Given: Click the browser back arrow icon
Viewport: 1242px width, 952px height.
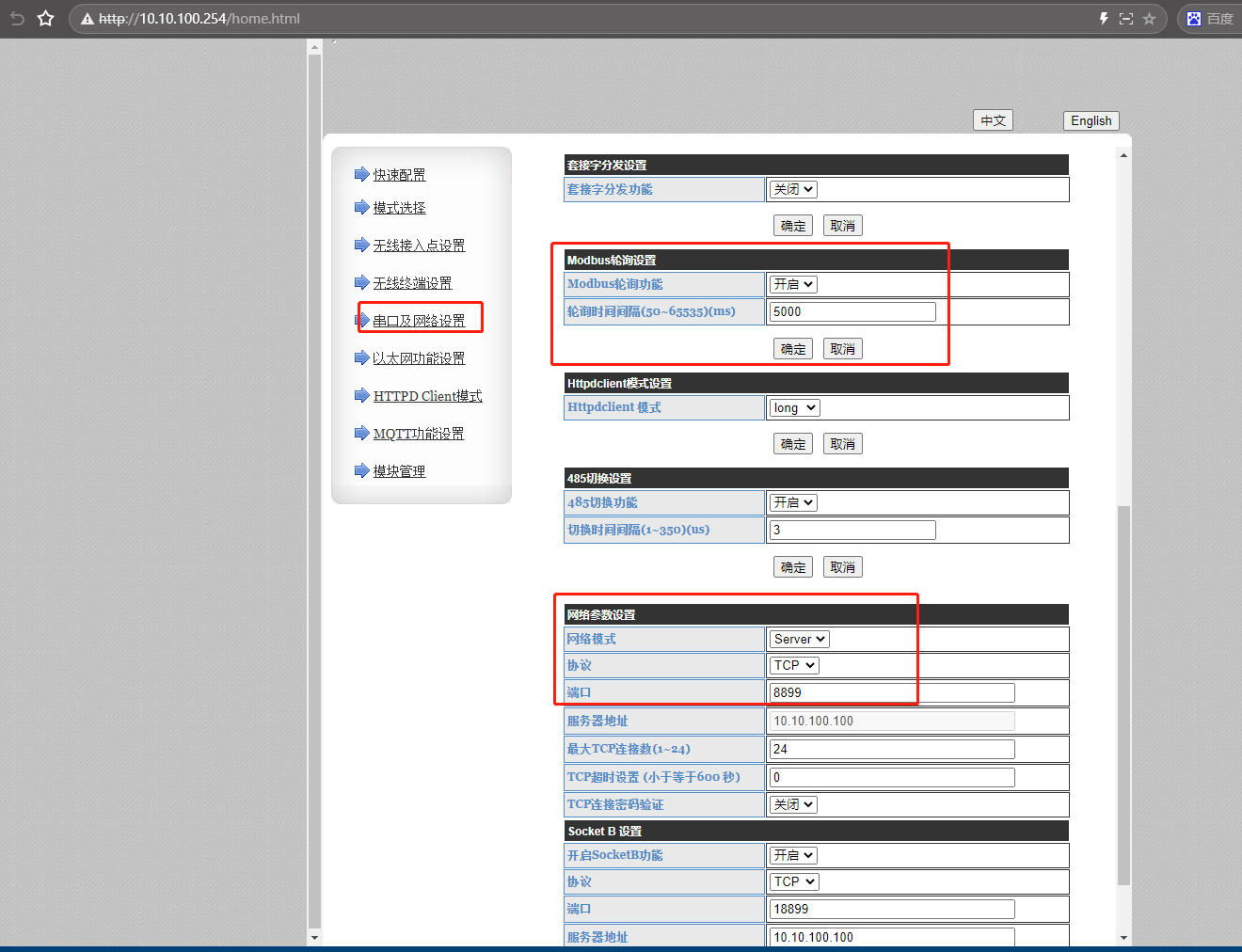Looking at the screenshot, I should 17,19.
